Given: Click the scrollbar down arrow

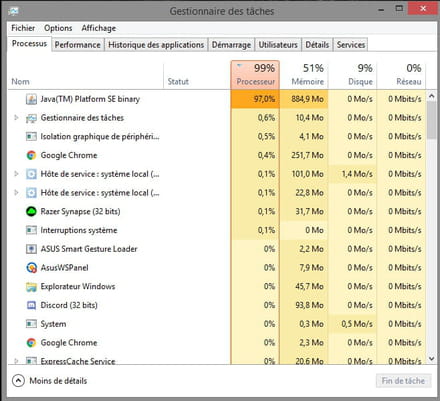Looking at the screenshot, I should pyautogui.click(x=432, y=359).
